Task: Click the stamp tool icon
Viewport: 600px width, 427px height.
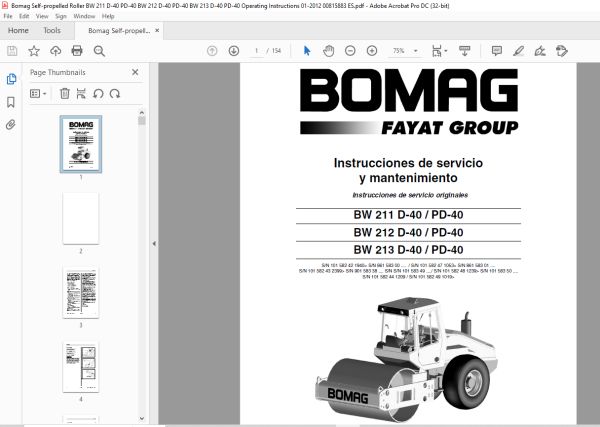Action: pos(562,51)
